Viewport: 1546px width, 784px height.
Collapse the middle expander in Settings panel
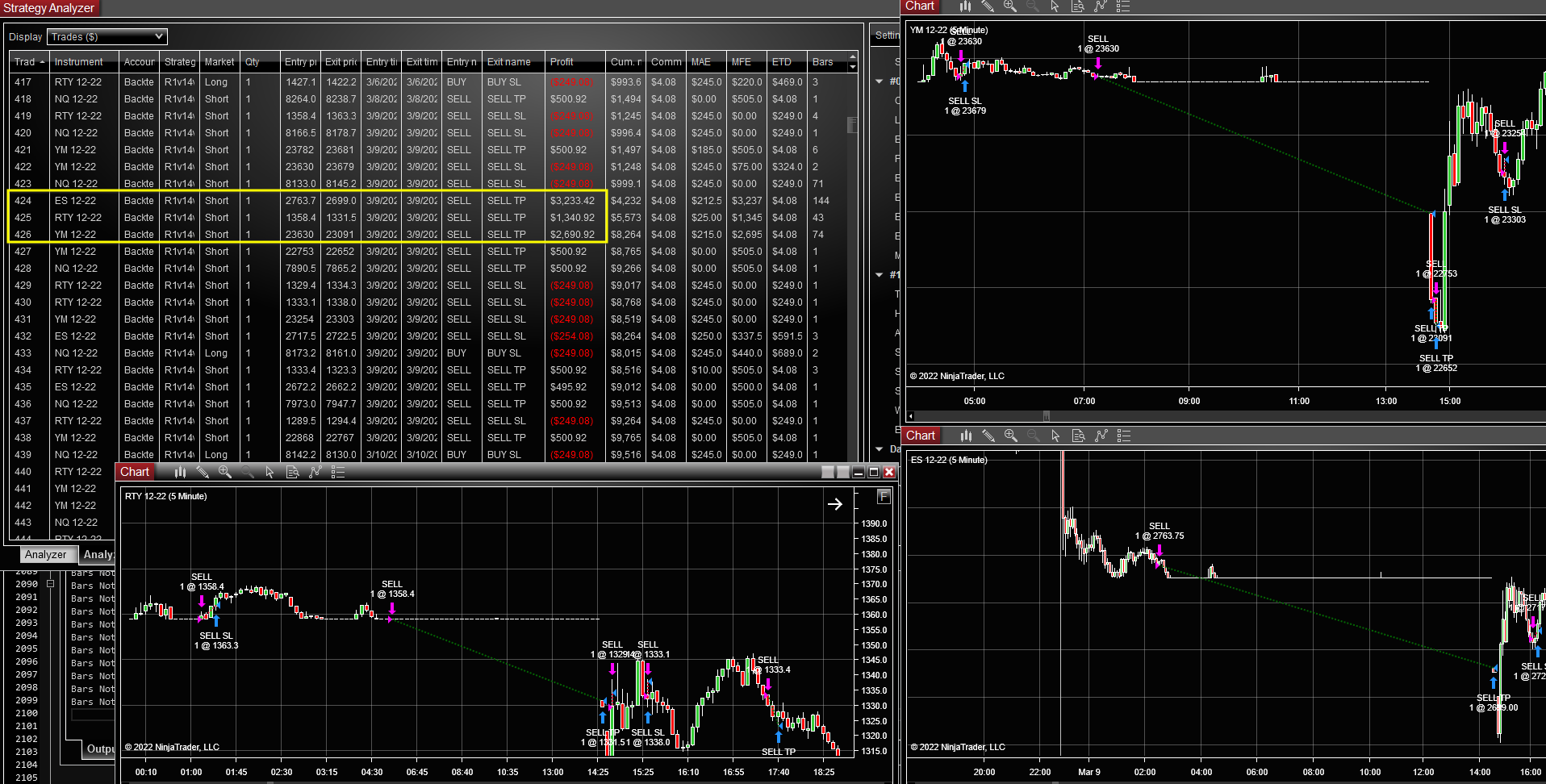click(x=880, y=275)
